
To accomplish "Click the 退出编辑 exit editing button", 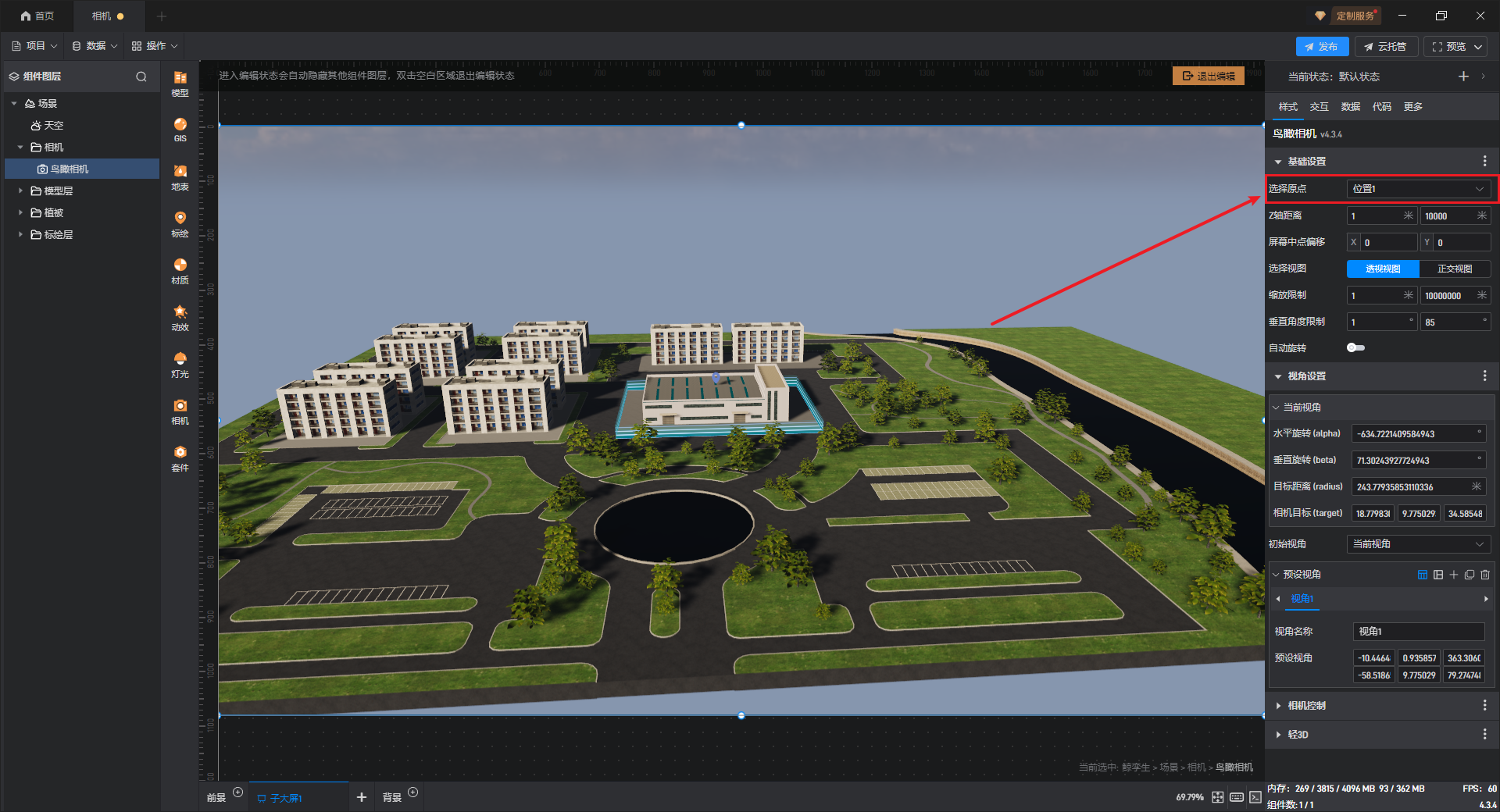I will (1209, 76).
